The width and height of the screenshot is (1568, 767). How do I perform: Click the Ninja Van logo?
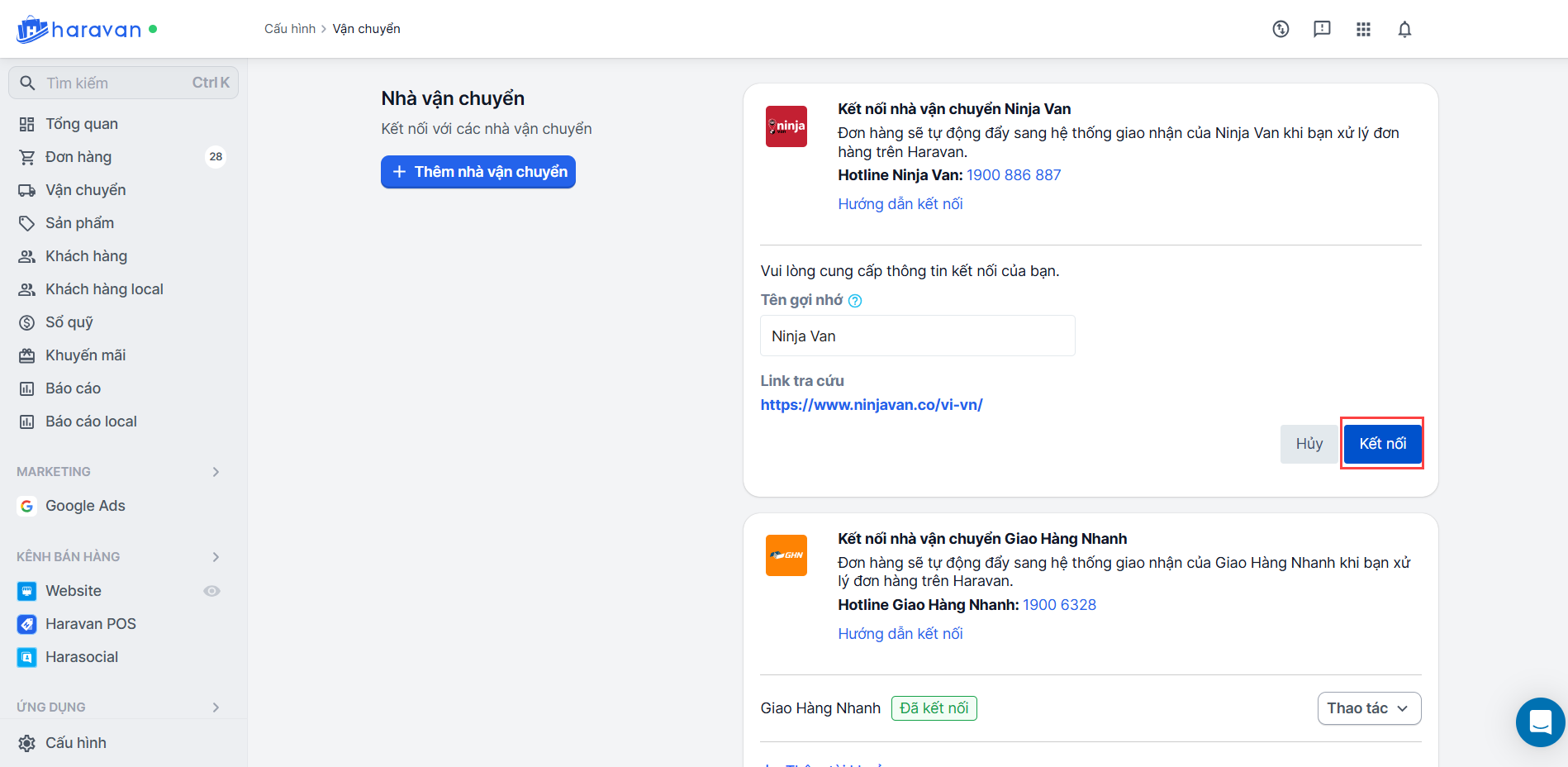786,126
